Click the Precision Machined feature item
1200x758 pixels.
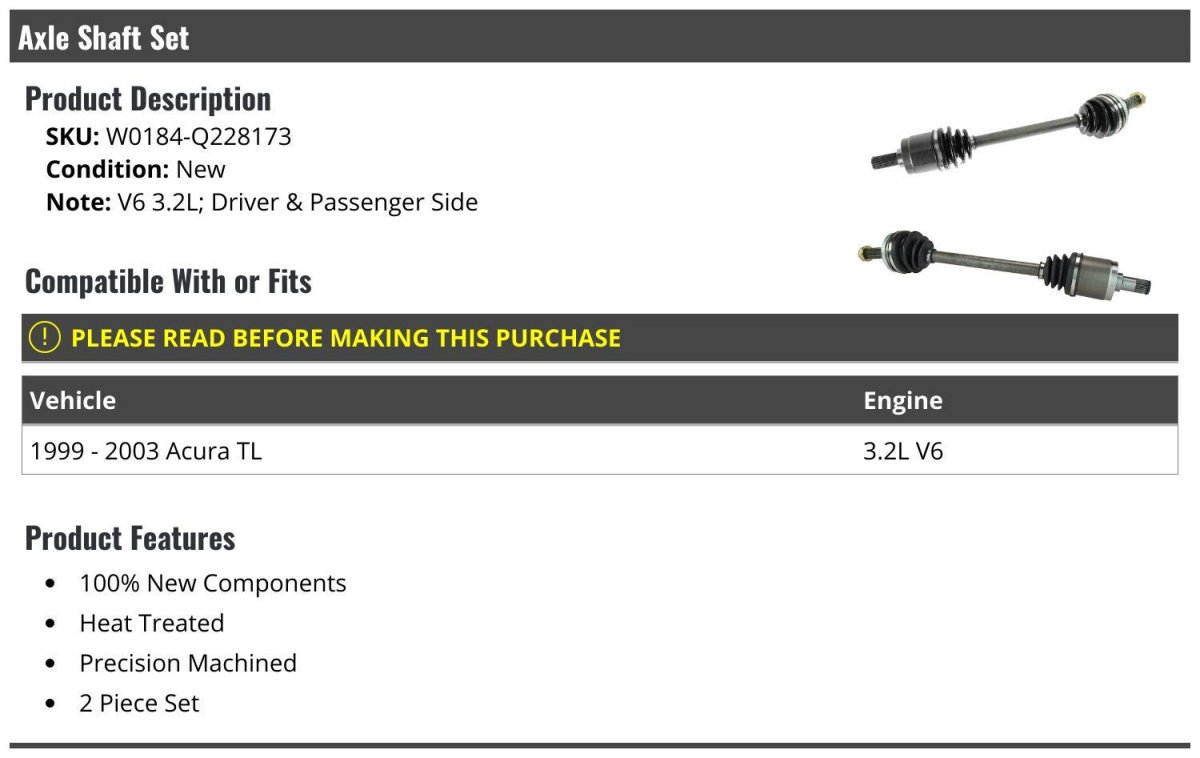click(188, 663)
